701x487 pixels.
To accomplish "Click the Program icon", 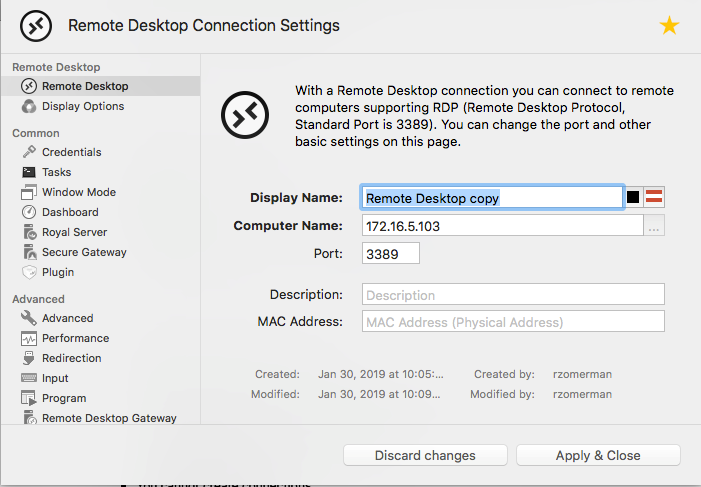I will pos(29,398).
